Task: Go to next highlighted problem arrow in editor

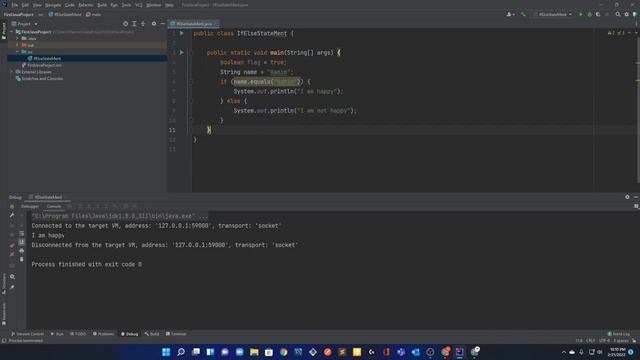Action: click(636, 33)
